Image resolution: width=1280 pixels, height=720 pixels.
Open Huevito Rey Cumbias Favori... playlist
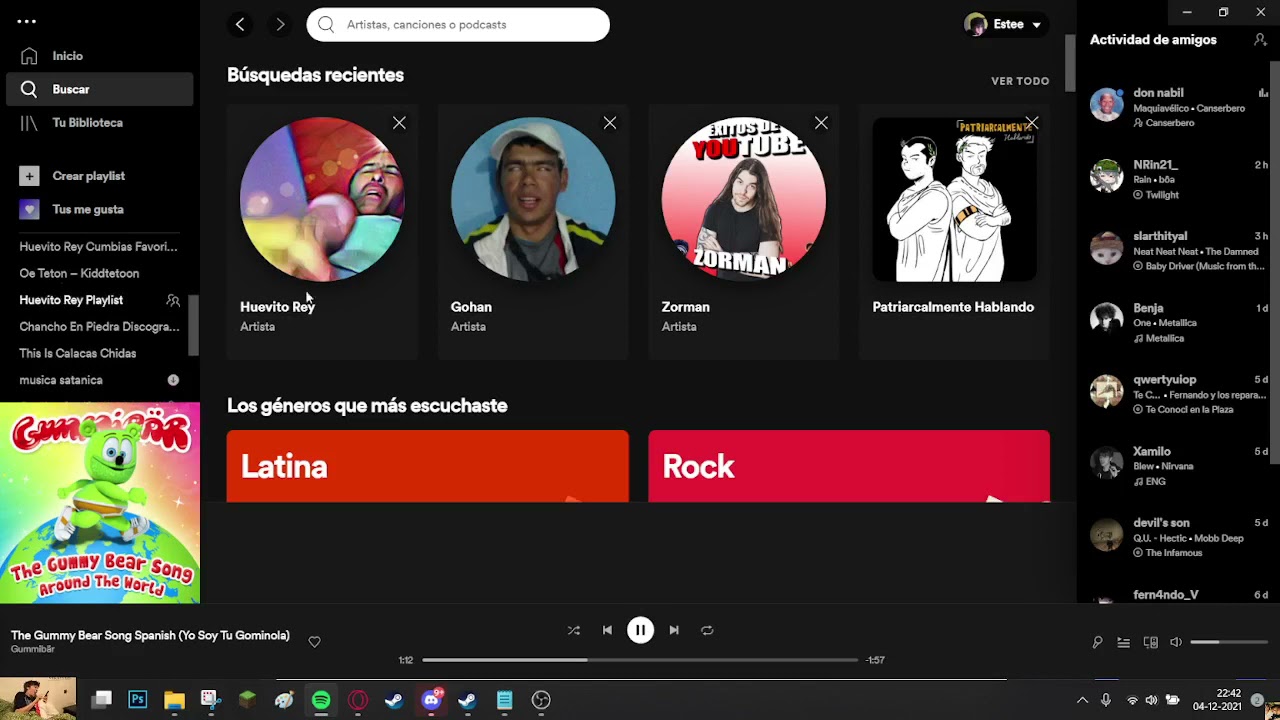pos(98,246)
